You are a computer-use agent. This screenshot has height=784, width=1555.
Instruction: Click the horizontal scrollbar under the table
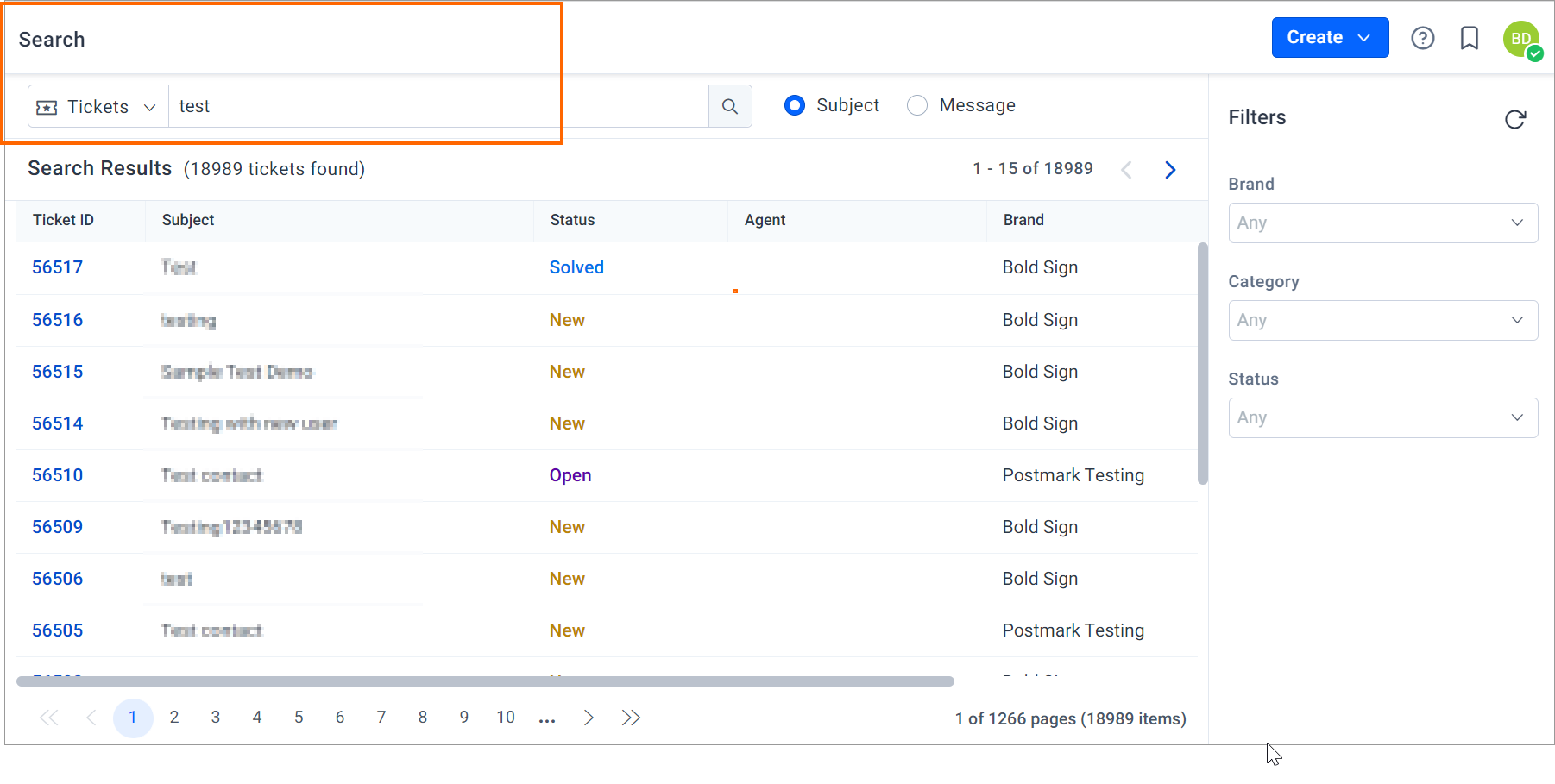485,681
